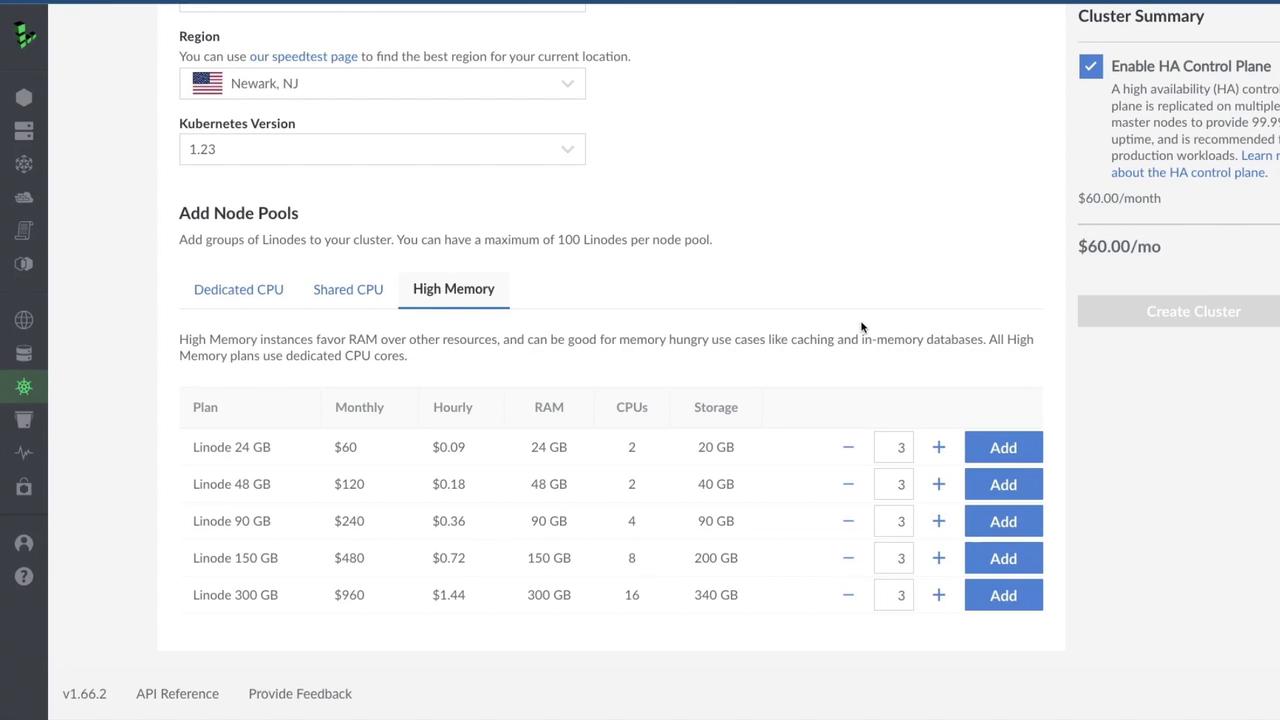Viewport: 1280px width, 720px height.
Task: Switch to the Dedicated CPU tab
Action: click(x=238, y=289)
